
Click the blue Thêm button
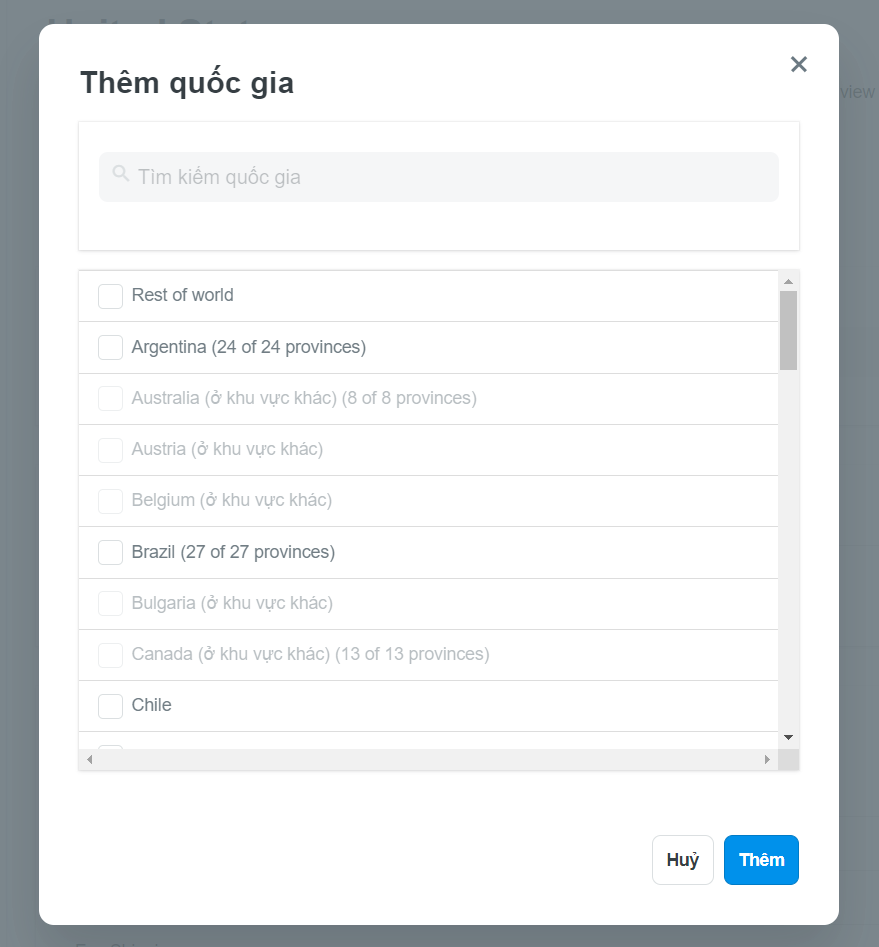[x=761, y=859]
